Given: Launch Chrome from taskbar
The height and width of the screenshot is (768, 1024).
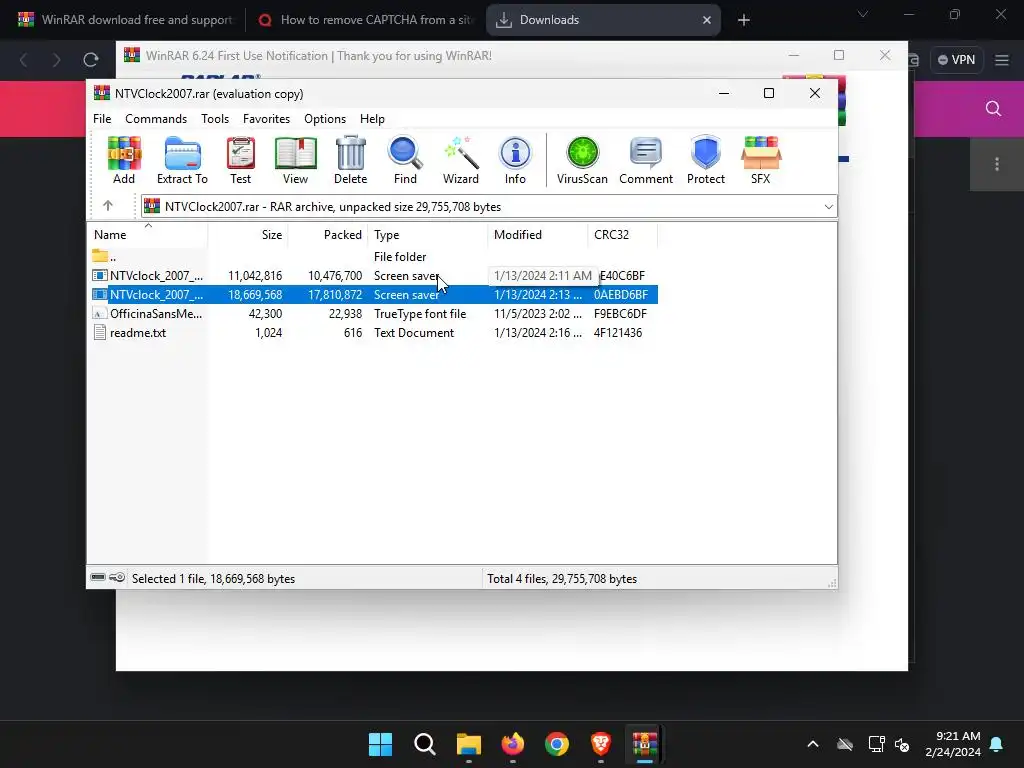Looking at the screenshot, I should 556,744.
